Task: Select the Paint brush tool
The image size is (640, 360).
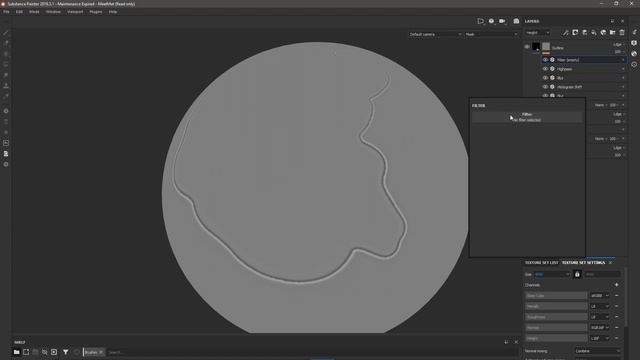Action: click(x=6, y=33)
